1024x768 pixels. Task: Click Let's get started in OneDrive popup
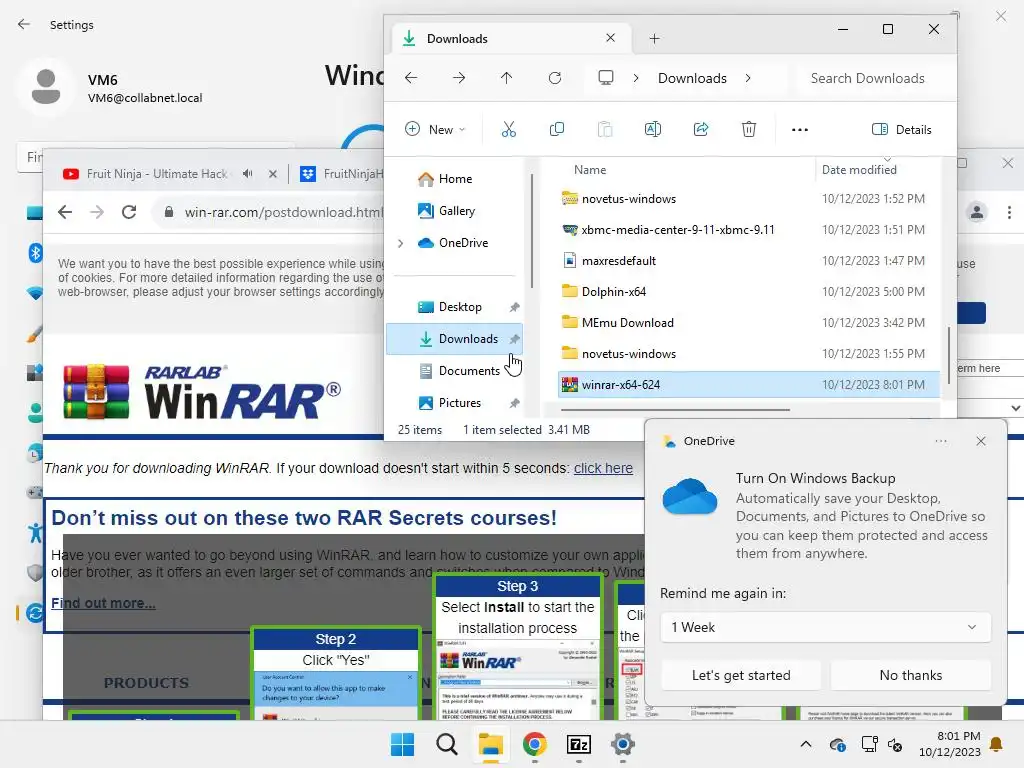[x=741, y=675]
